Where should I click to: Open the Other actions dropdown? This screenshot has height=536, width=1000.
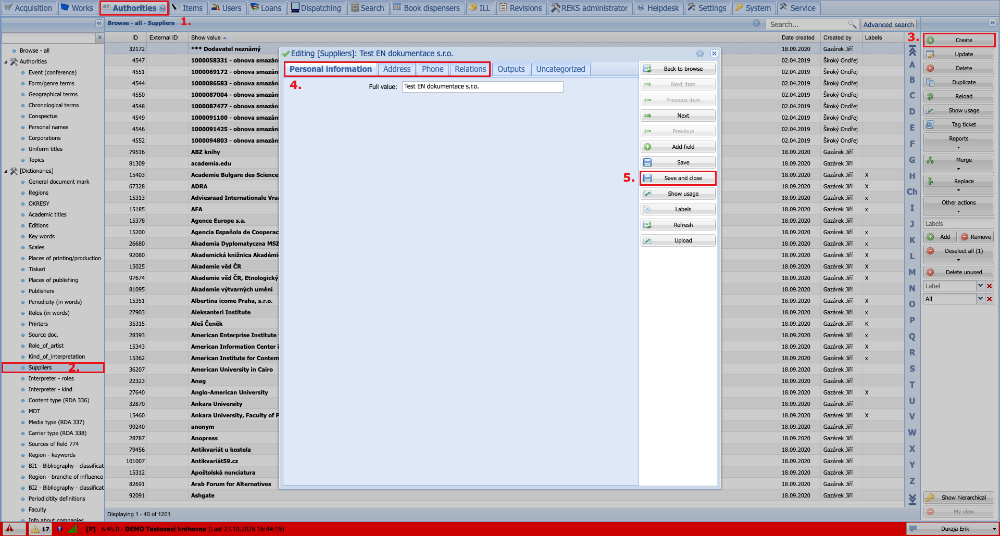click(x=958, y=205)
